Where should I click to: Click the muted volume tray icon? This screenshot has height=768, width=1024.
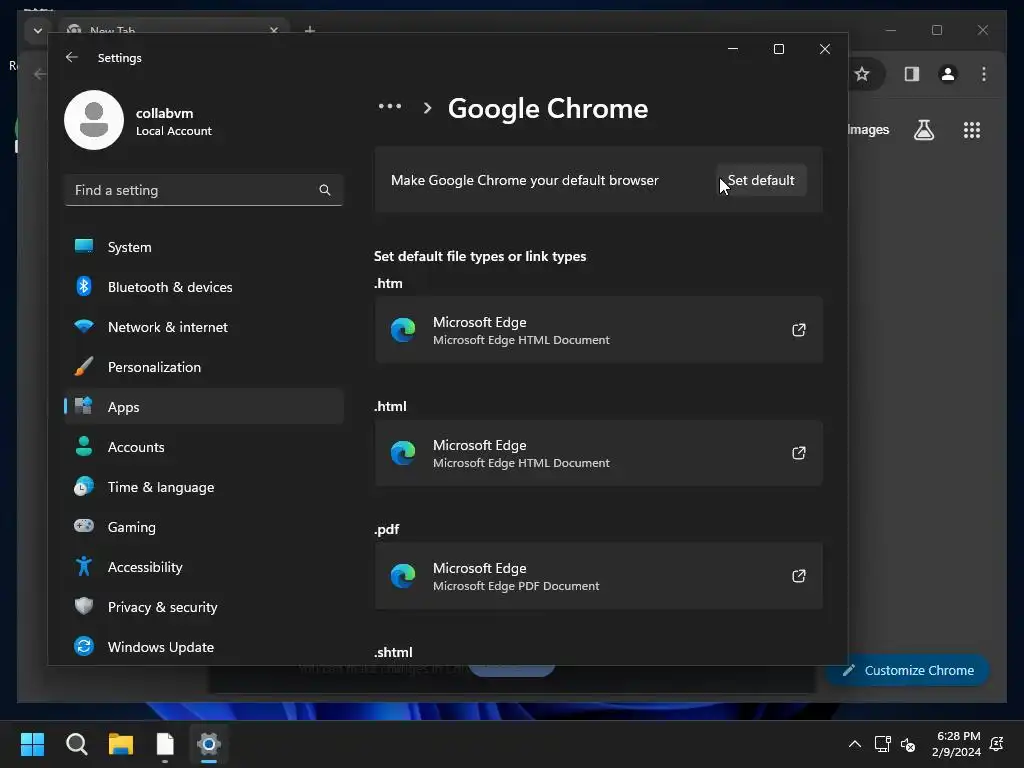(x=908, y=744)
